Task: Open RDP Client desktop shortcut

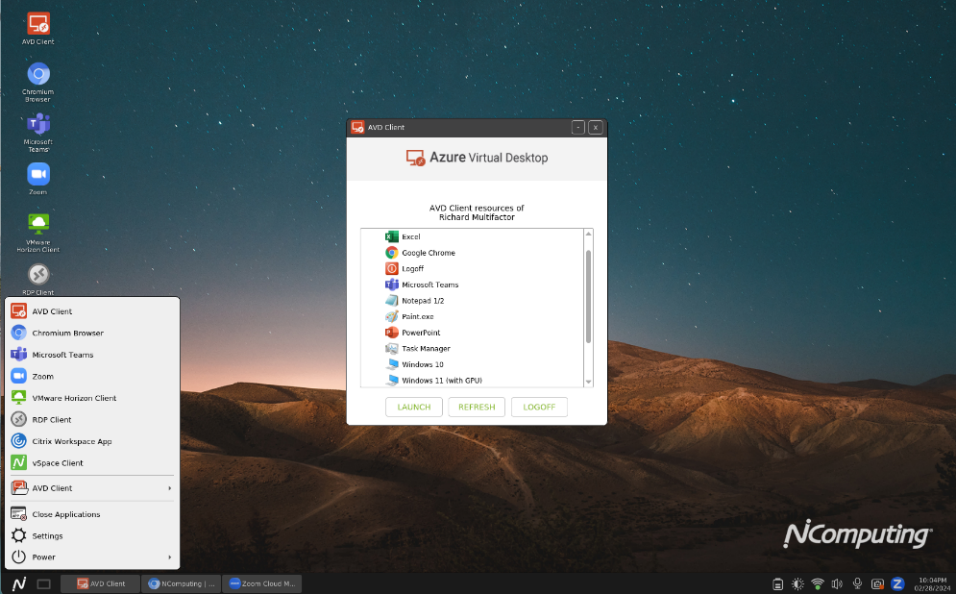Action: point(38,279)
